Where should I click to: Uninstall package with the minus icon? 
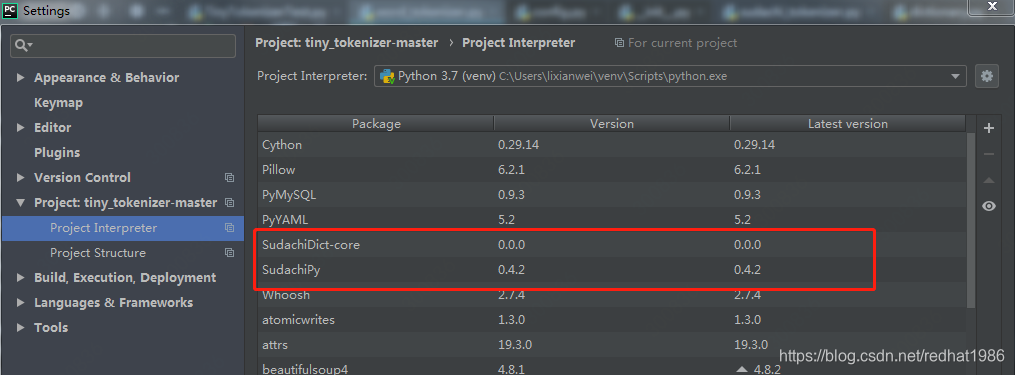pyautogui.click(x=988, y=154)
